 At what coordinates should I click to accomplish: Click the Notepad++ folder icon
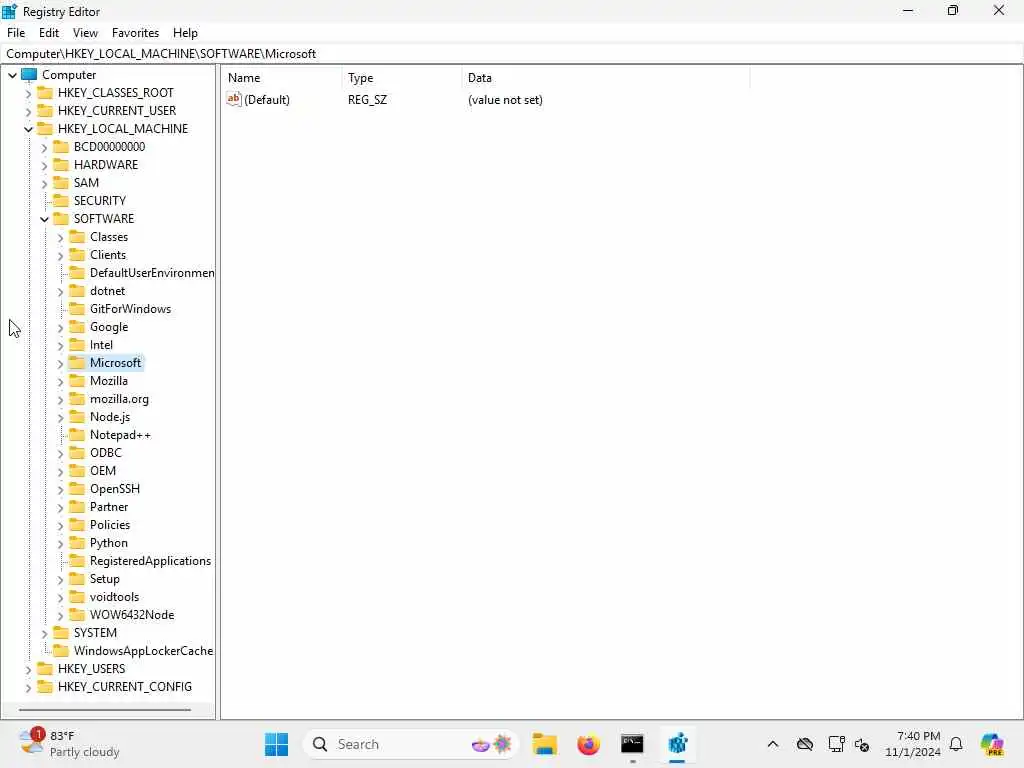[77, 434]
